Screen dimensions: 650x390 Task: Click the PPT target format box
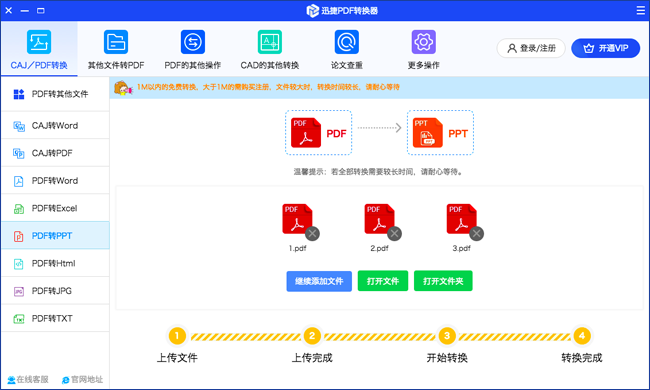tap(440, 133)
